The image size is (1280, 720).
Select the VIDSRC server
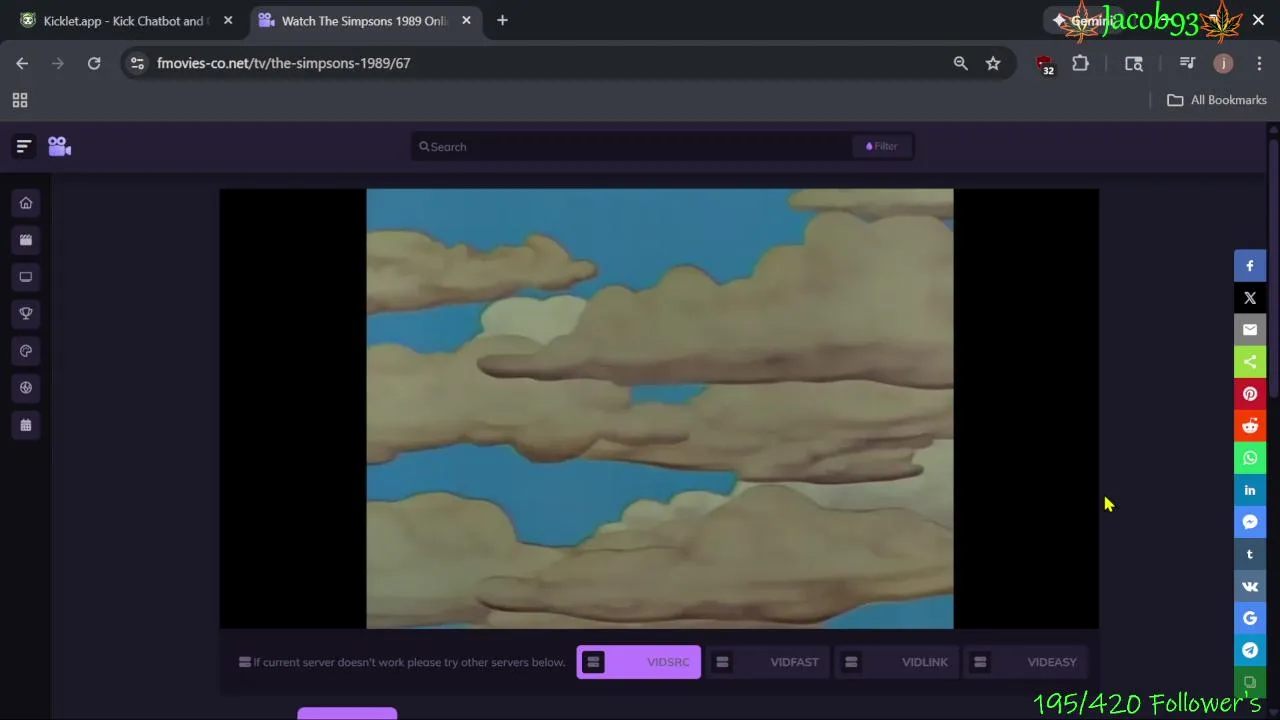639,662
